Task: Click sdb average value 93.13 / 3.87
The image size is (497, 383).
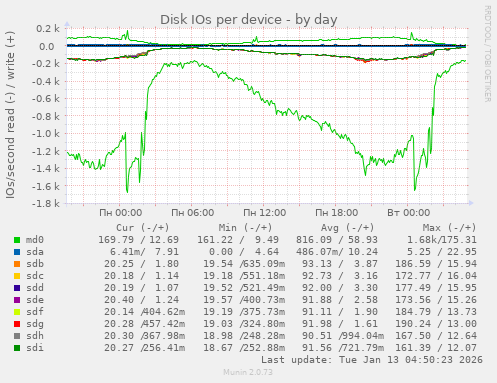Action: click(340, 264)
